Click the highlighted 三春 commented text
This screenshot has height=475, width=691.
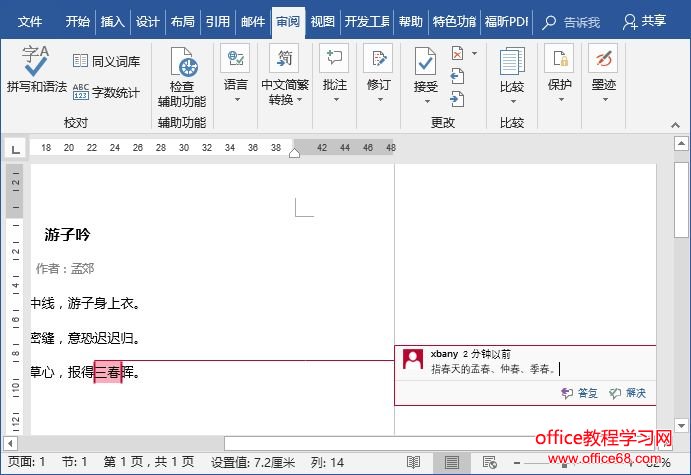pos(108,372)
